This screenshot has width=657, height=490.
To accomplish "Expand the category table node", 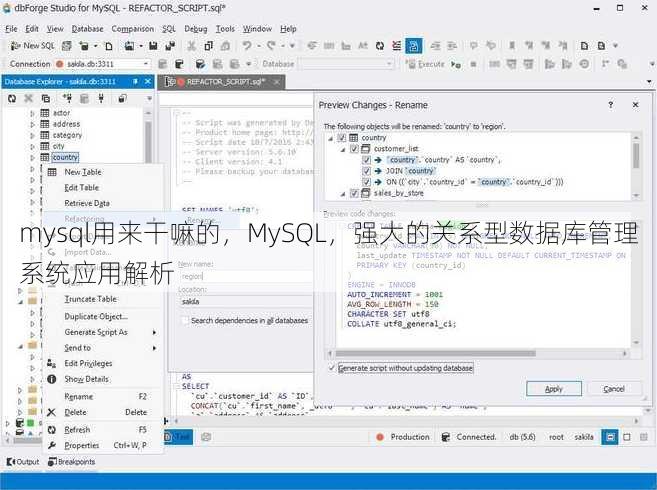I will (32, 135).
